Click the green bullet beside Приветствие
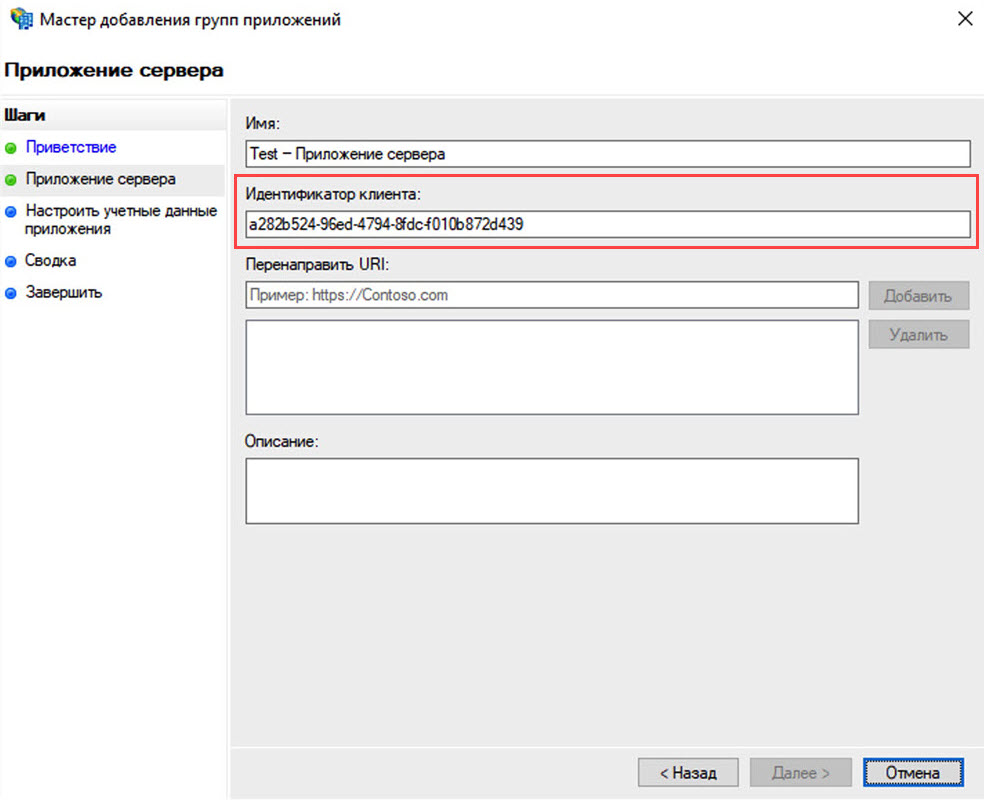984x800 pixels. 11,148
